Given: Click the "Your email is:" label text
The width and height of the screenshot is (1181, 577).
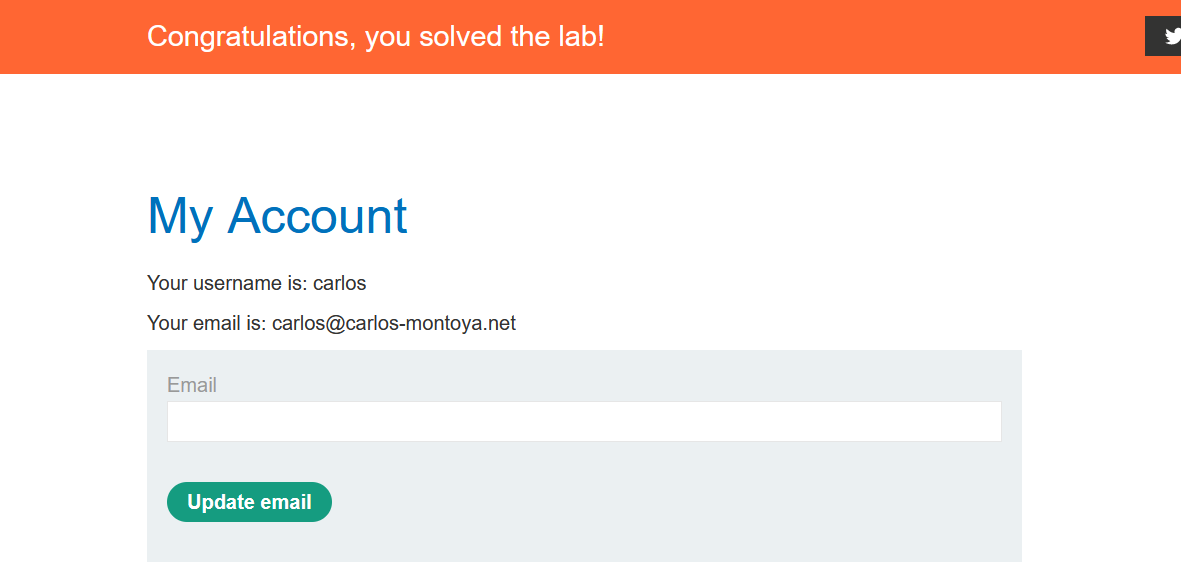Looking at the screenshot, I should click(207, 323).
